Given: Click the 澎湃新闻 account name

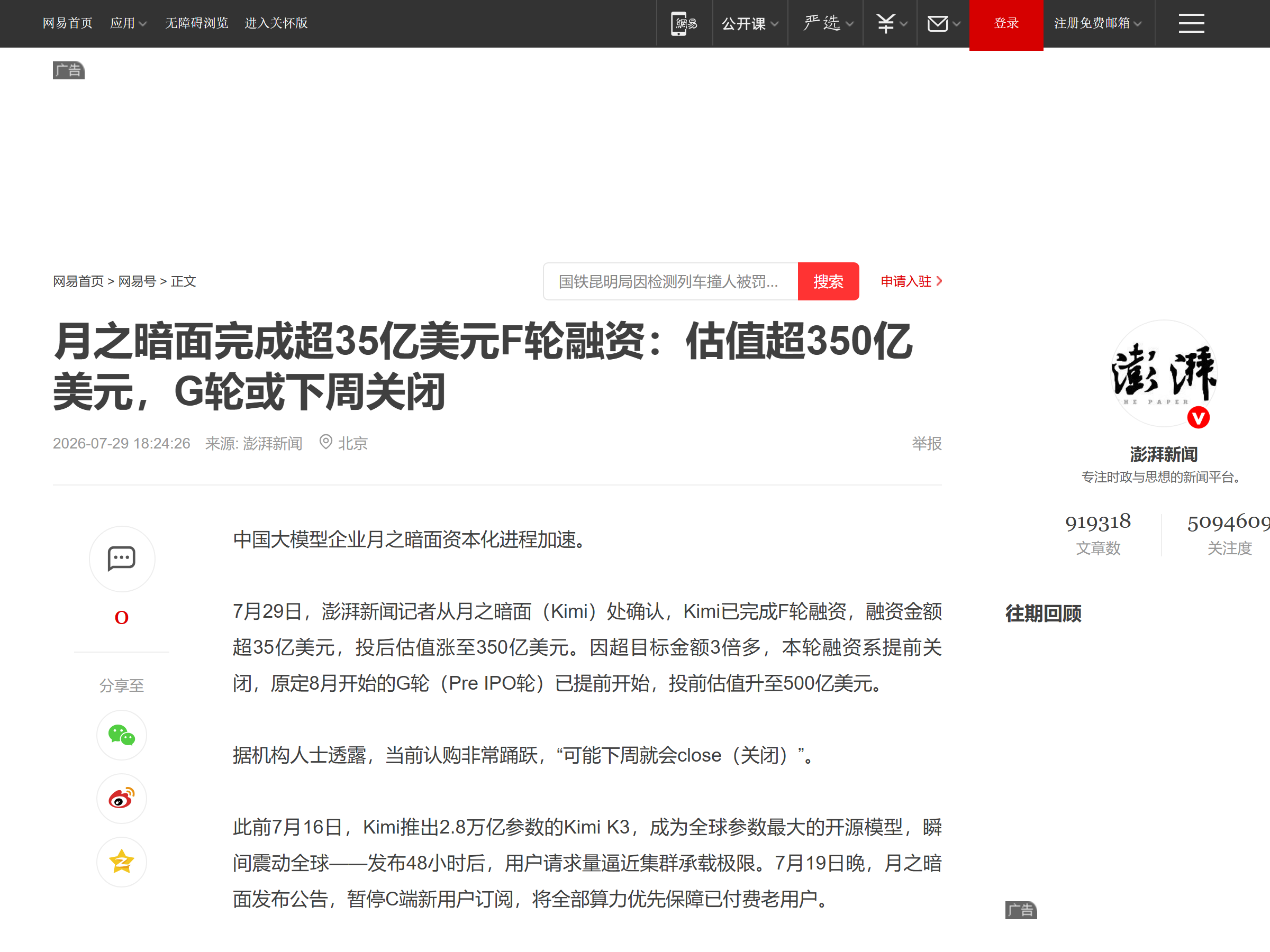Looking at the screenshot, I should coord(1163,454).
